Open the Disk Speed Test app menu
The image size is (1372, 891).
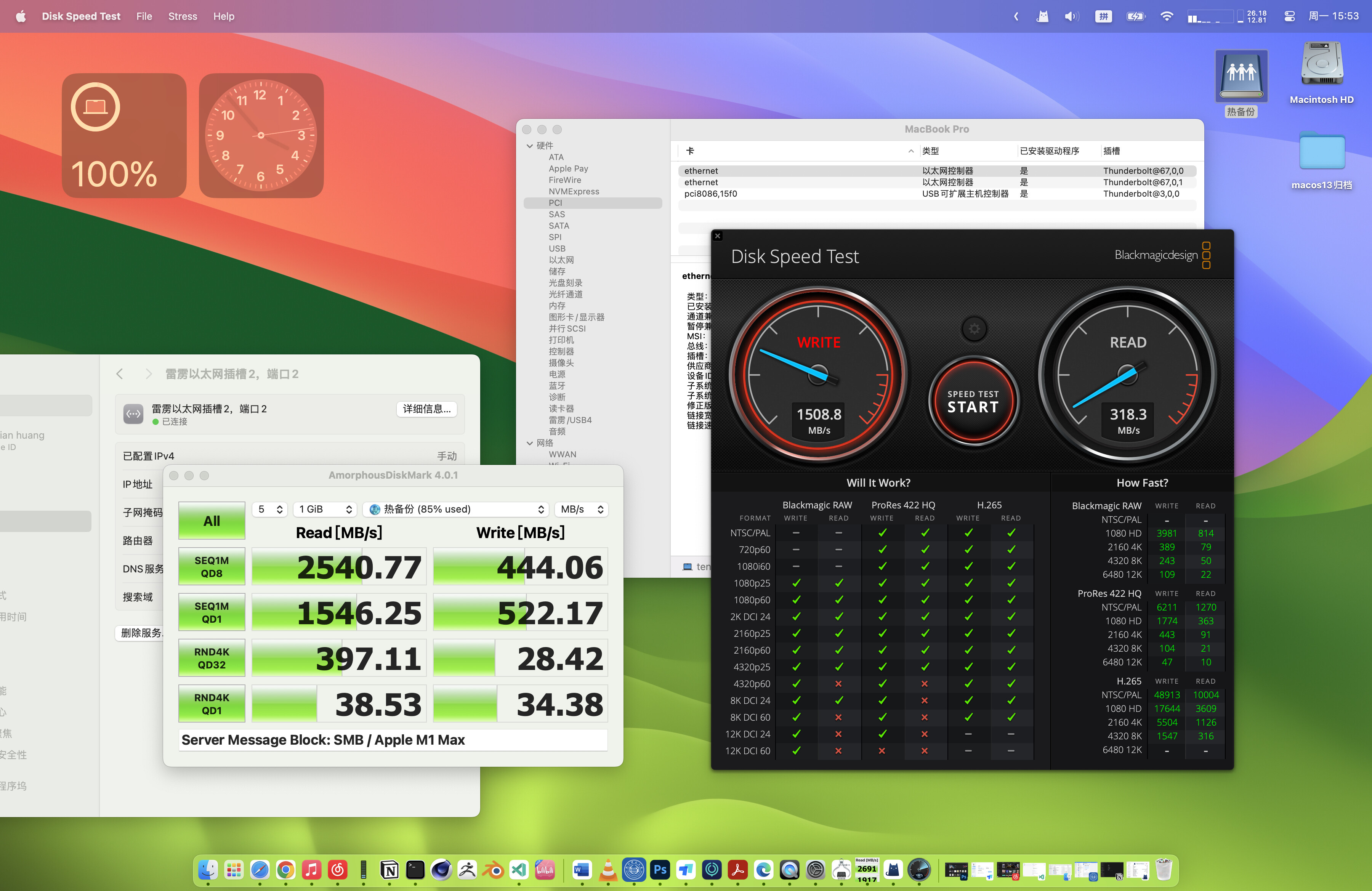click(x=81, y=16)
